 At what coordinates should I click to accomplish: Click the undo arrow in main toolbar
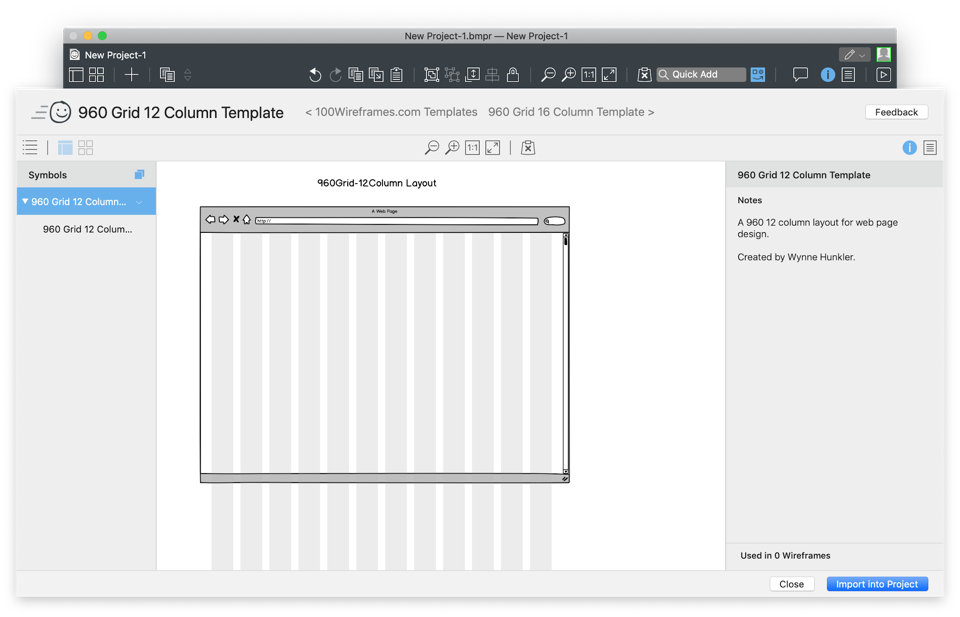pyautogui.click(x=315, y=75)
